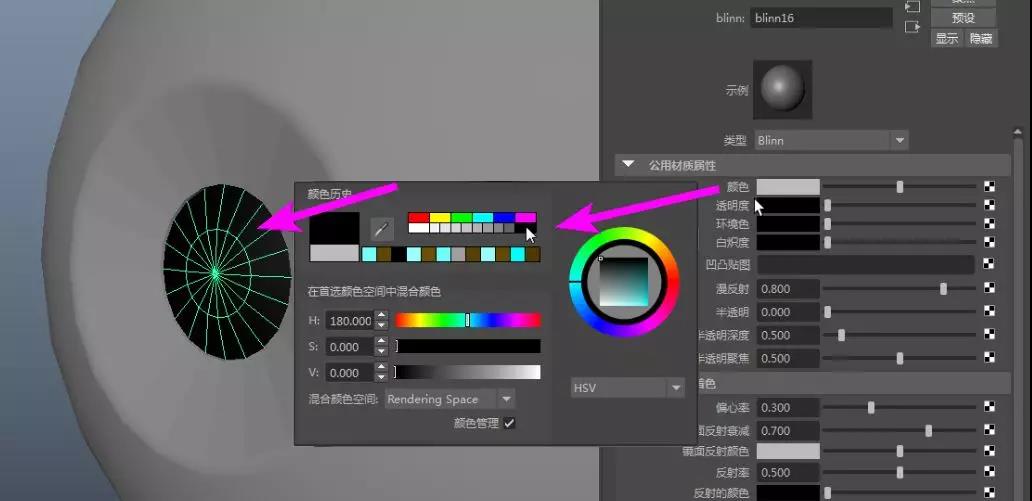Click the input connection icon beside blinn16

tap(911, 7)
